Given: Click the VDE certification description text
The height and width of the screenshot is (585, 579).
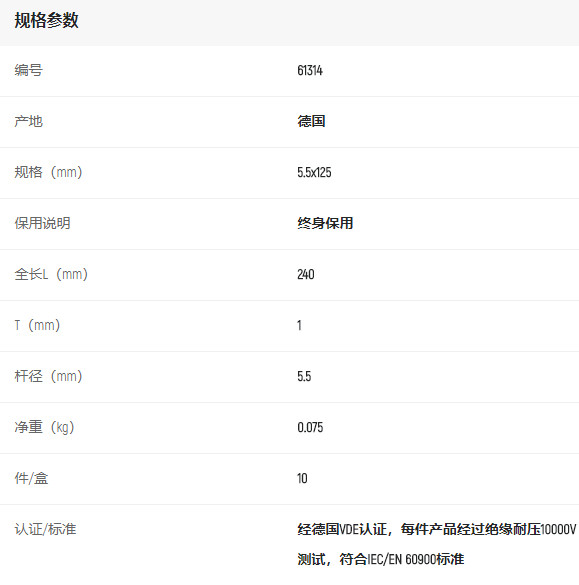Looking at the screenshot, I should [437, 544].
